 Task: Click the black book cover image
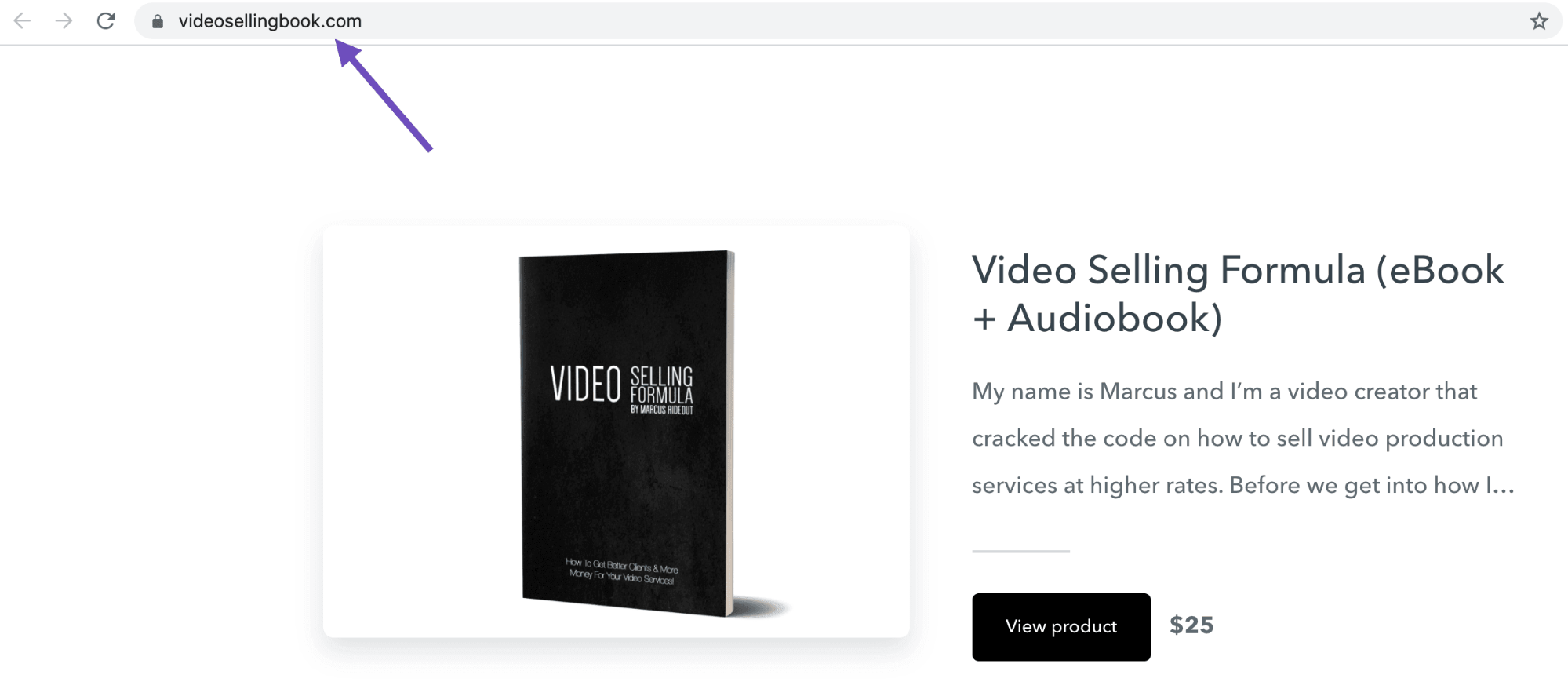coord(628,433)
